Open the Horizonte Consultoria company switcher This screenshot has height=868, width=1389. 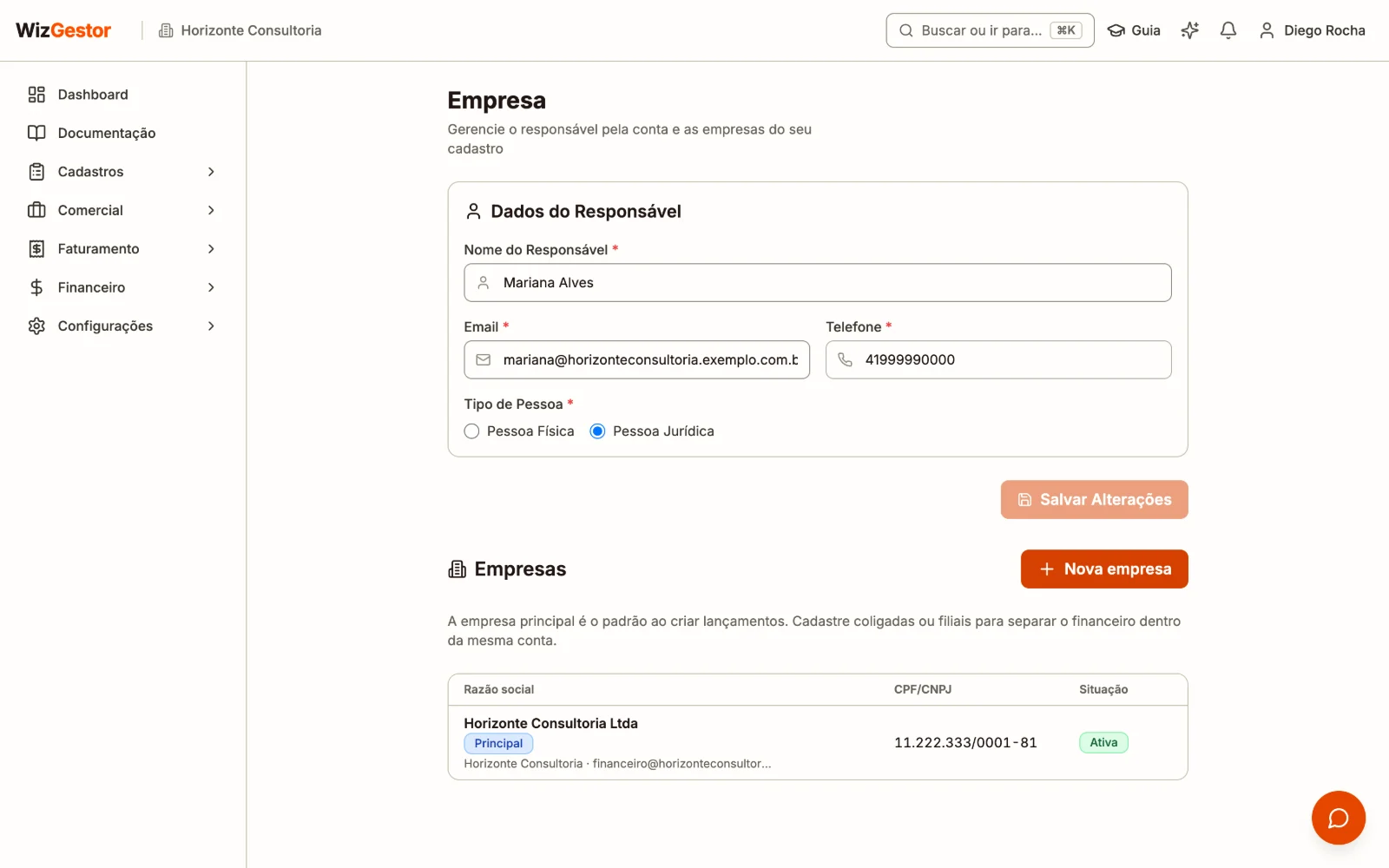pyautogui.click(x=240, y=30)
